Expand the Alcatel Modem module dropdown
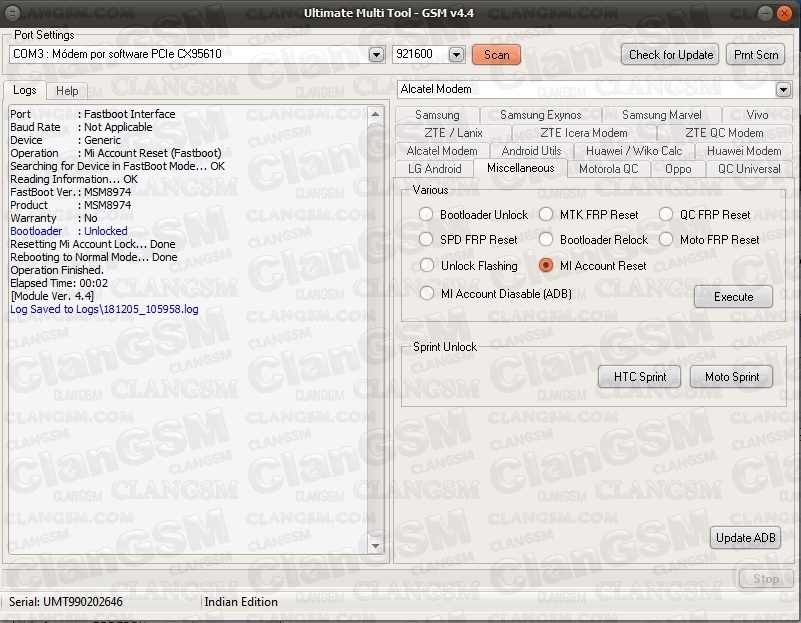The image size is (801, 623). point(783,90)
